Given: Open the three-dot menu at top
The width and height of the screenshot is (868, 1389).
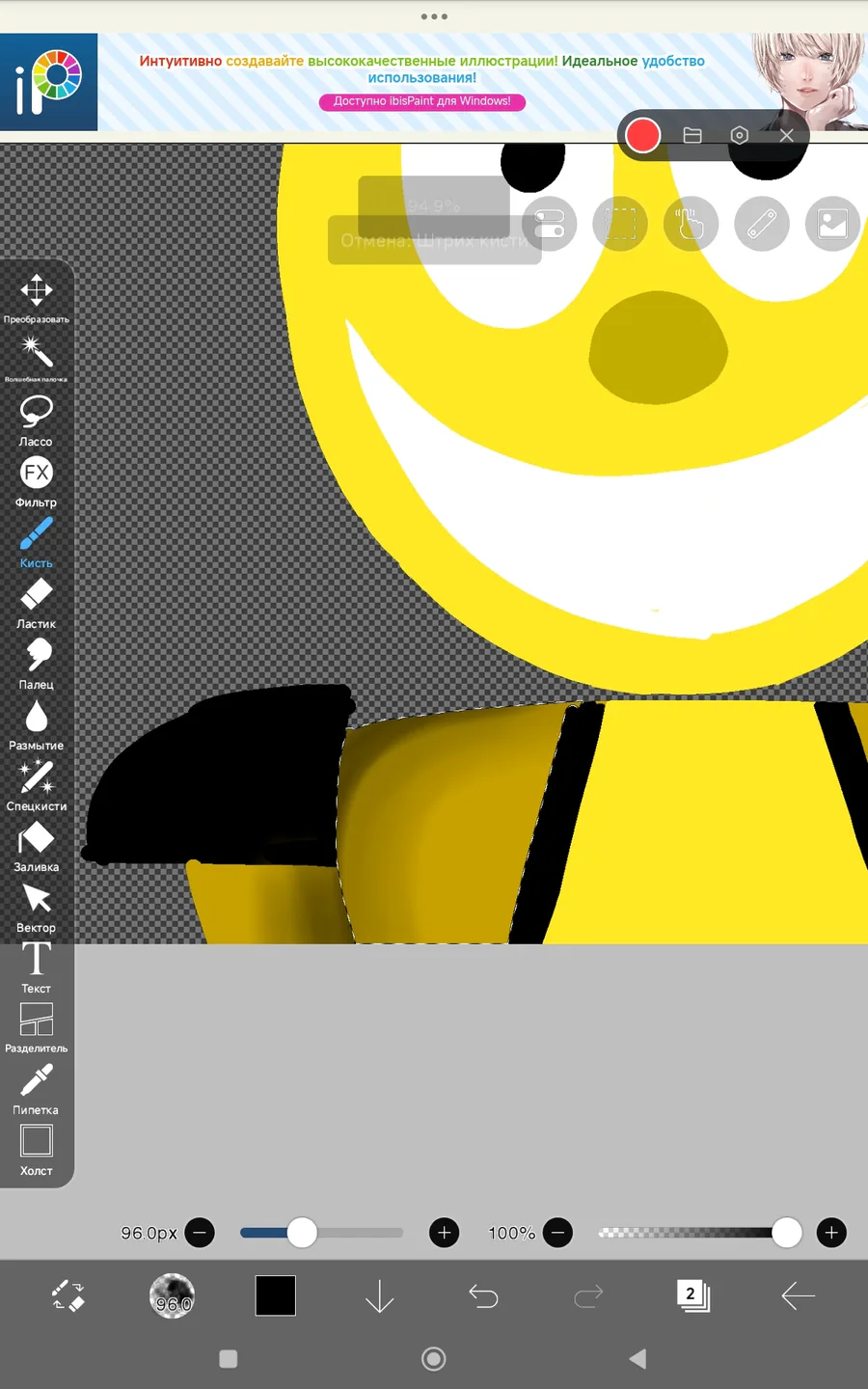Looking at the screenshot, I should tap(434, 16).
